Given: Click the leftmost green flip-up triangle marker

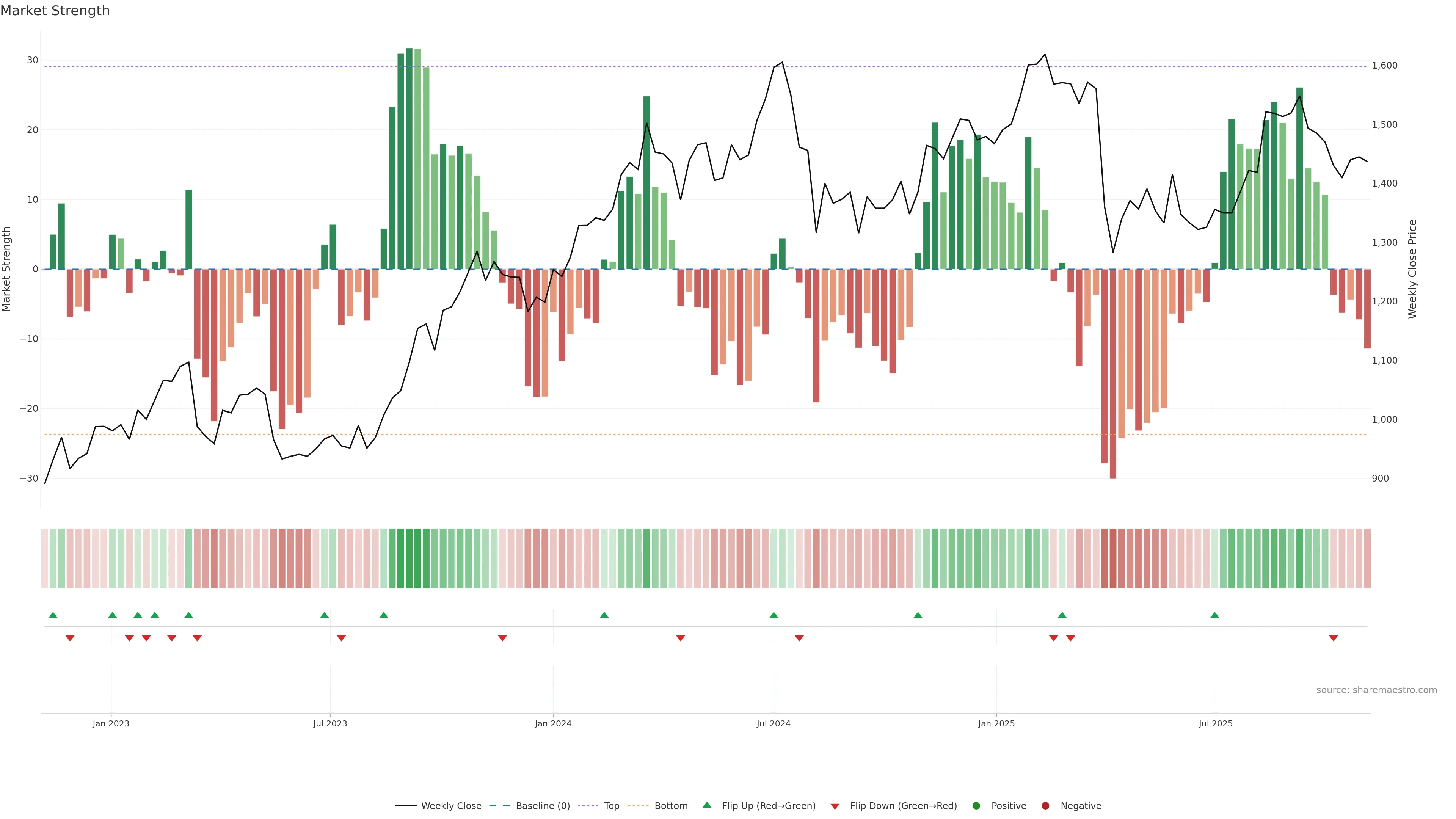Looking at the screenshot, I should click(53, 615).
